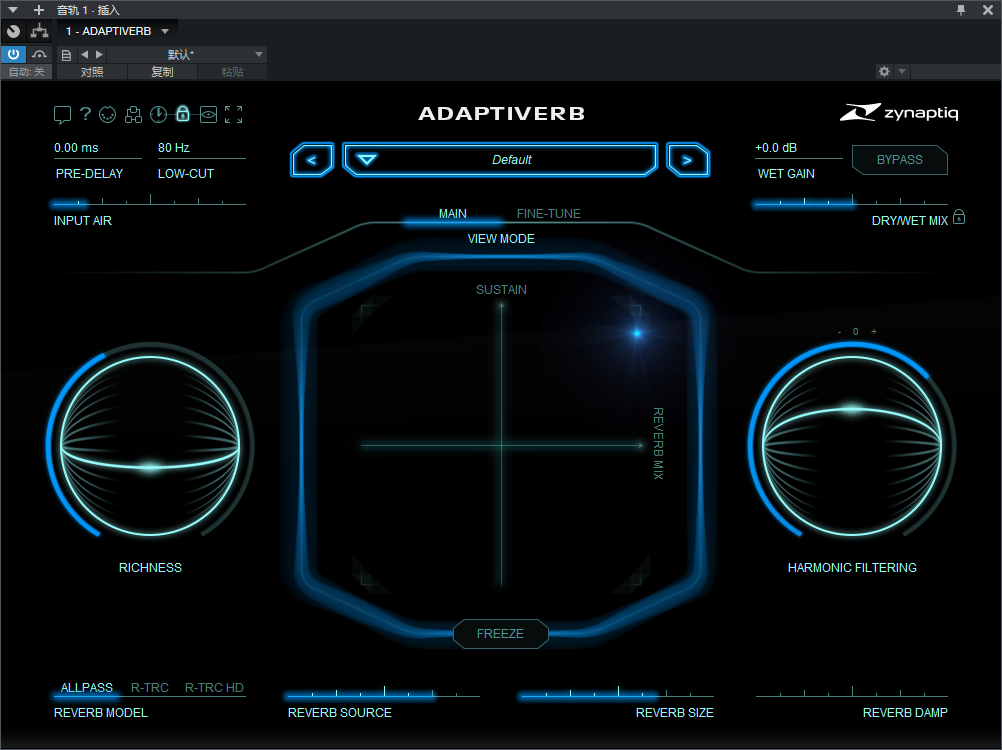Open help via the question mark icon
Screen dimensions: 1002x750
pos(85,114)
